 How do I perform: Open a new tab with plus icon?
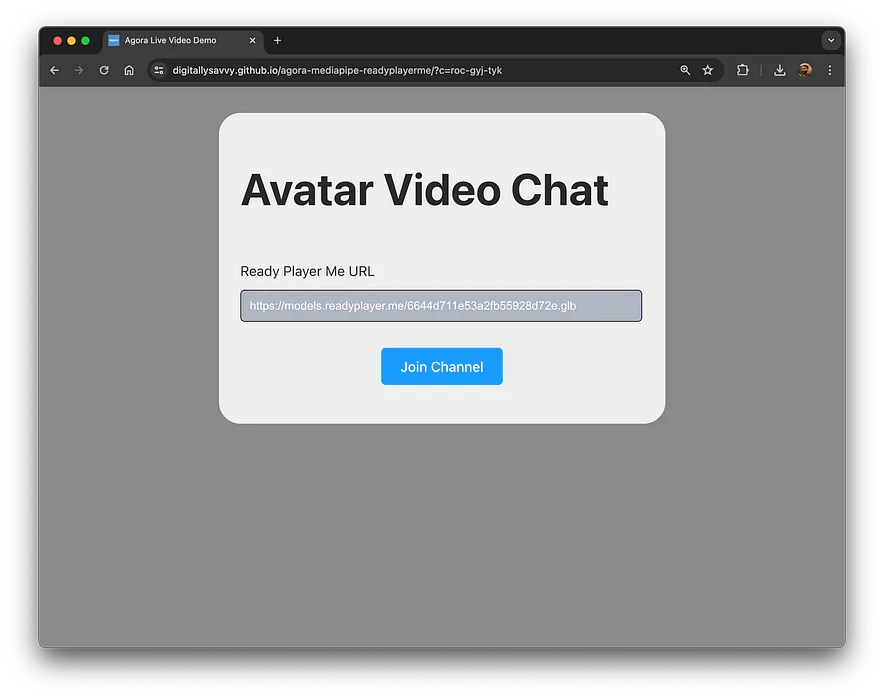click(277, 41)
